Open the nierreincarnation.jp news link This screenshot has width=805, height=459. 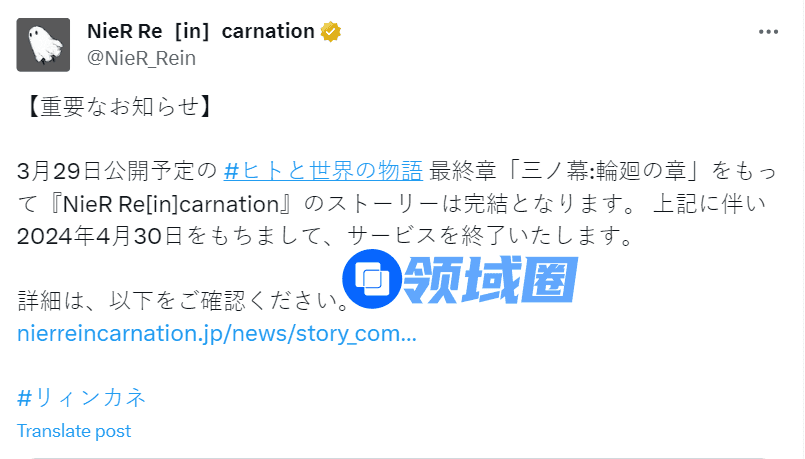(x=217, y=333)
